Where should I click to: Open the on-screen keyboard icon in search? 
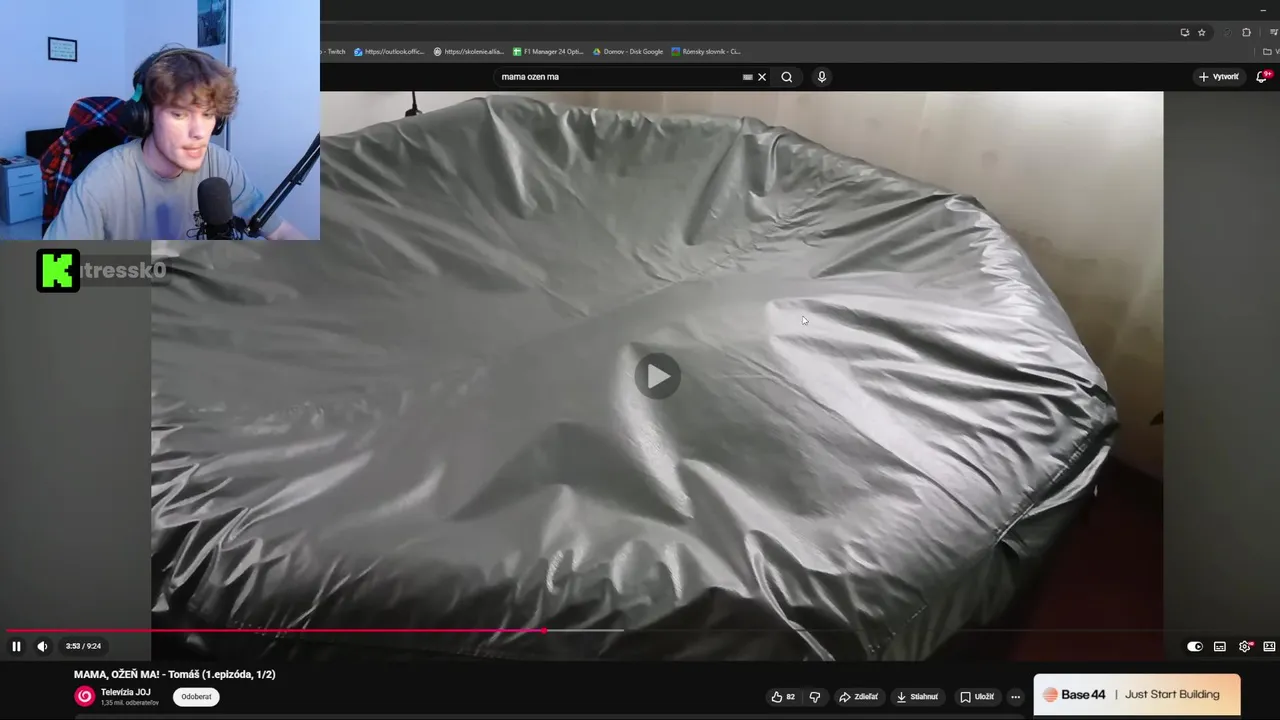pyautogui.click(x=747, y=77)
